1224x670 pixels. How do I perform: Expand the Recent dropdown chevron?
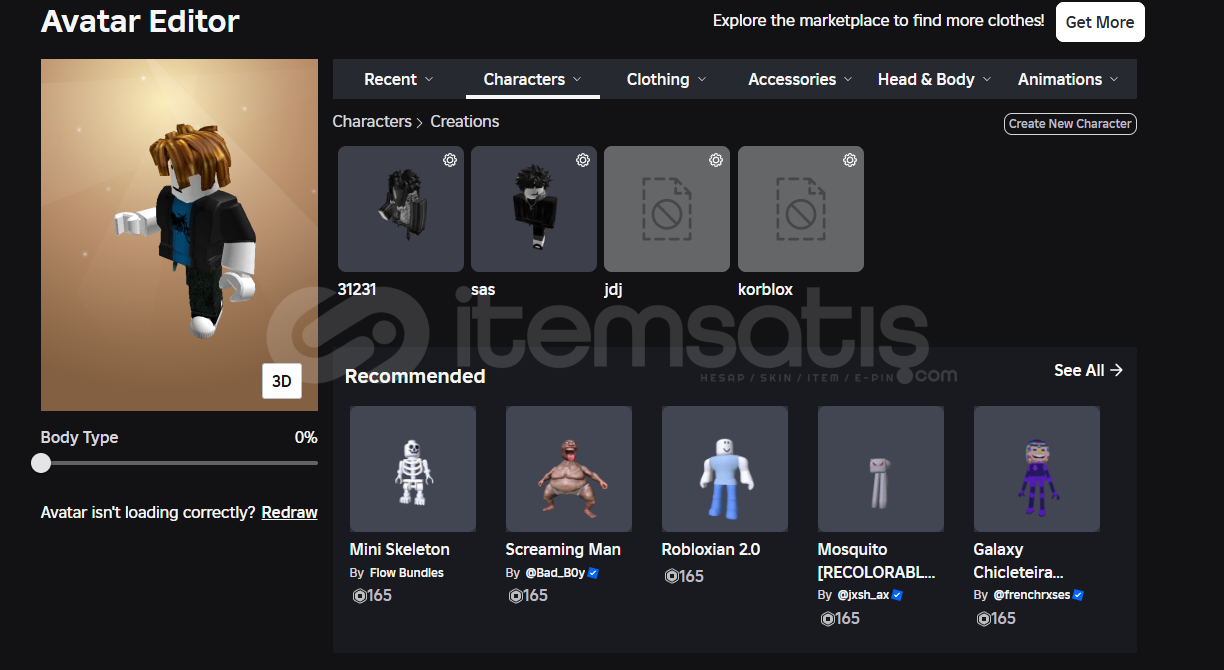pyautogui.click(x=429, y=80)
